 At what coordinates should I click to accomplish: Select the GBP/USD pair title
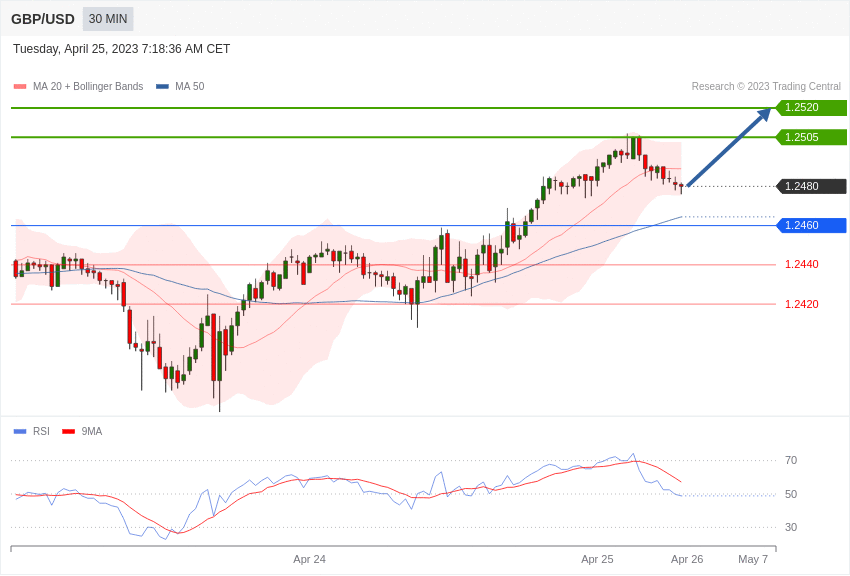point(43,19)
